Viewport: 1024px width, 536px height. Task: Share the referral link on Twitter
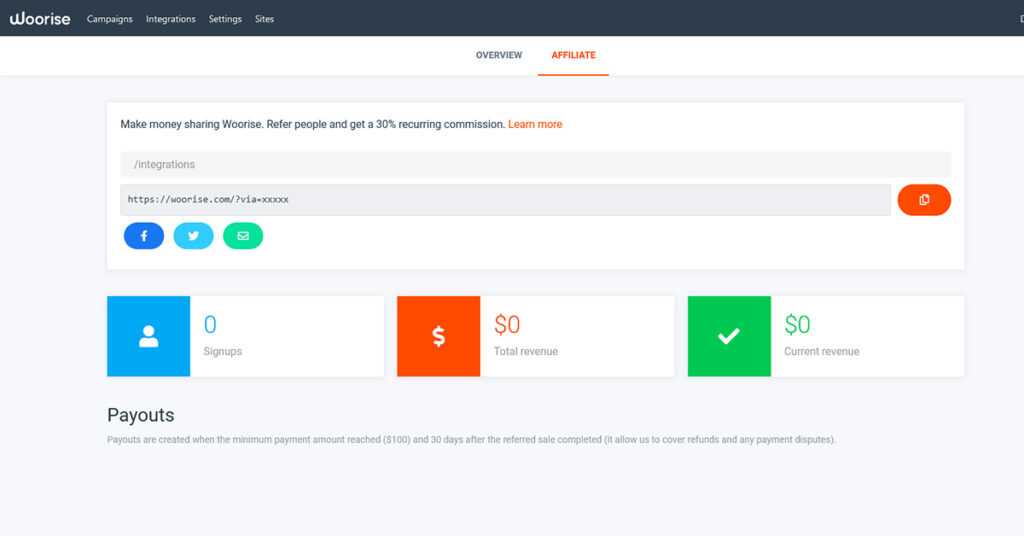(193, 236)
